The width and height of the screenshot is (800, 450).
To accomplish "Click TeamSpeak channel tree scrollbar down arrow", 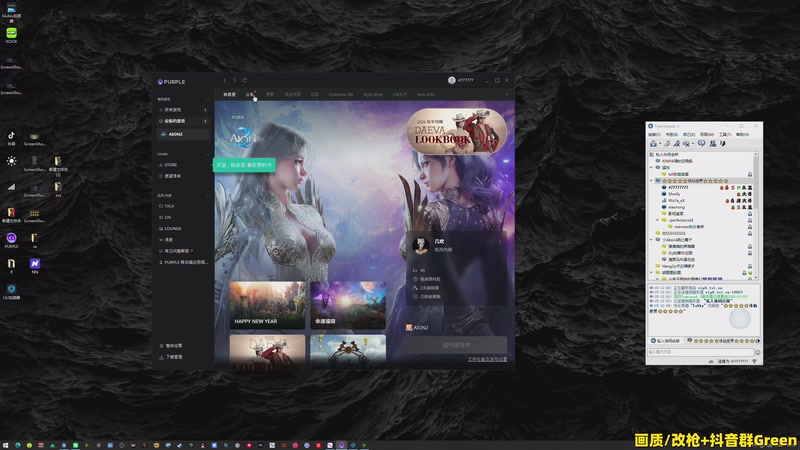I will 756,278.
